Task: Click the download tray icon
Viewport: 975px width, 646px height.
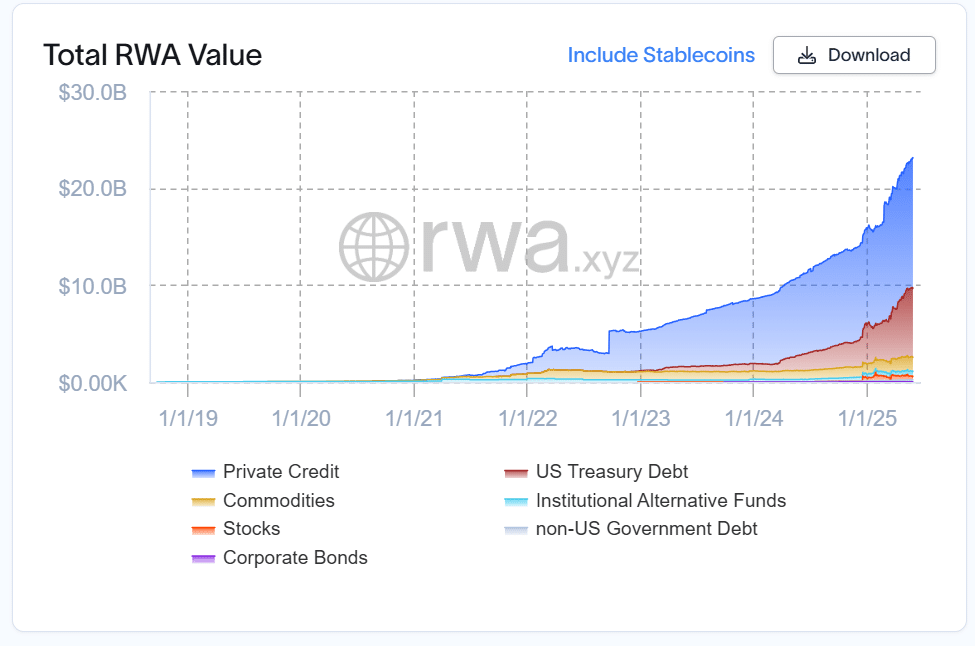Action: point(806,55)
